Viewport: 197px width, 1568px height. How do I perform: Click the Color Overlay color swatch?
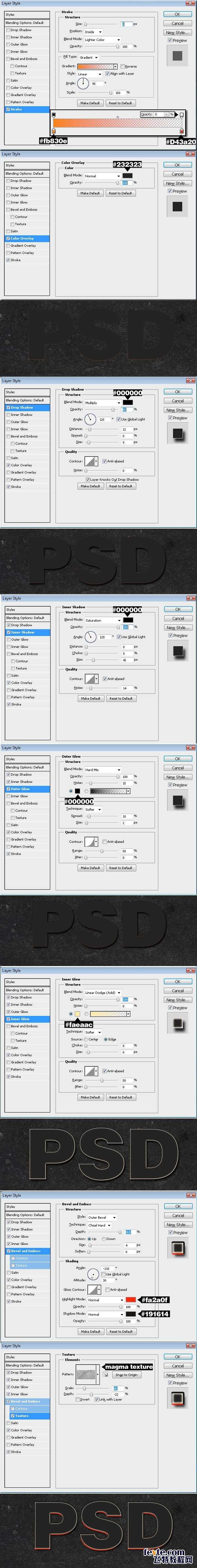127,175
